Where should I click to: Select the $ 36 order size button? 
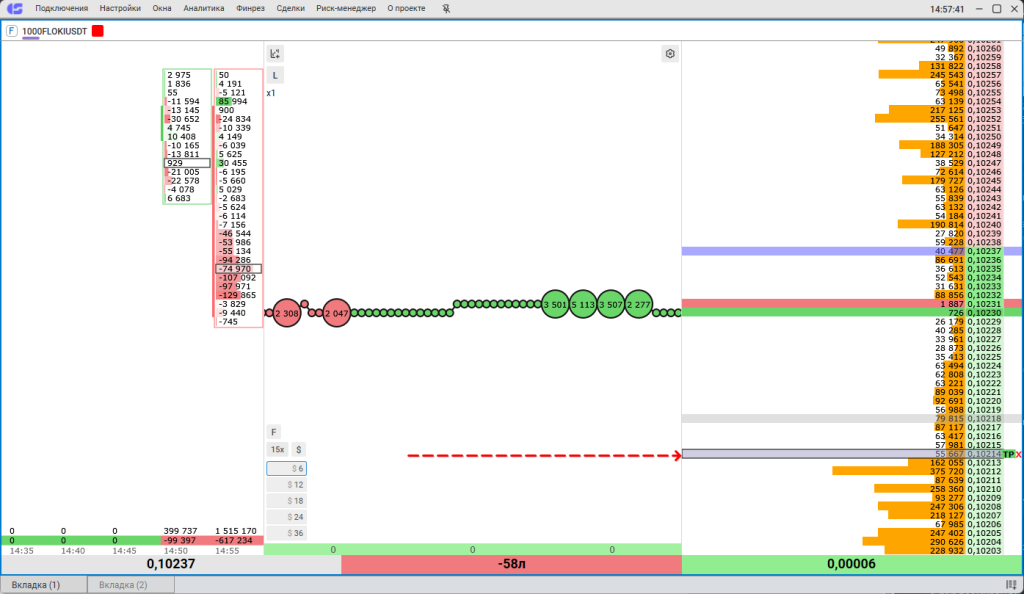pyautogui.click(x=286, y=533)
